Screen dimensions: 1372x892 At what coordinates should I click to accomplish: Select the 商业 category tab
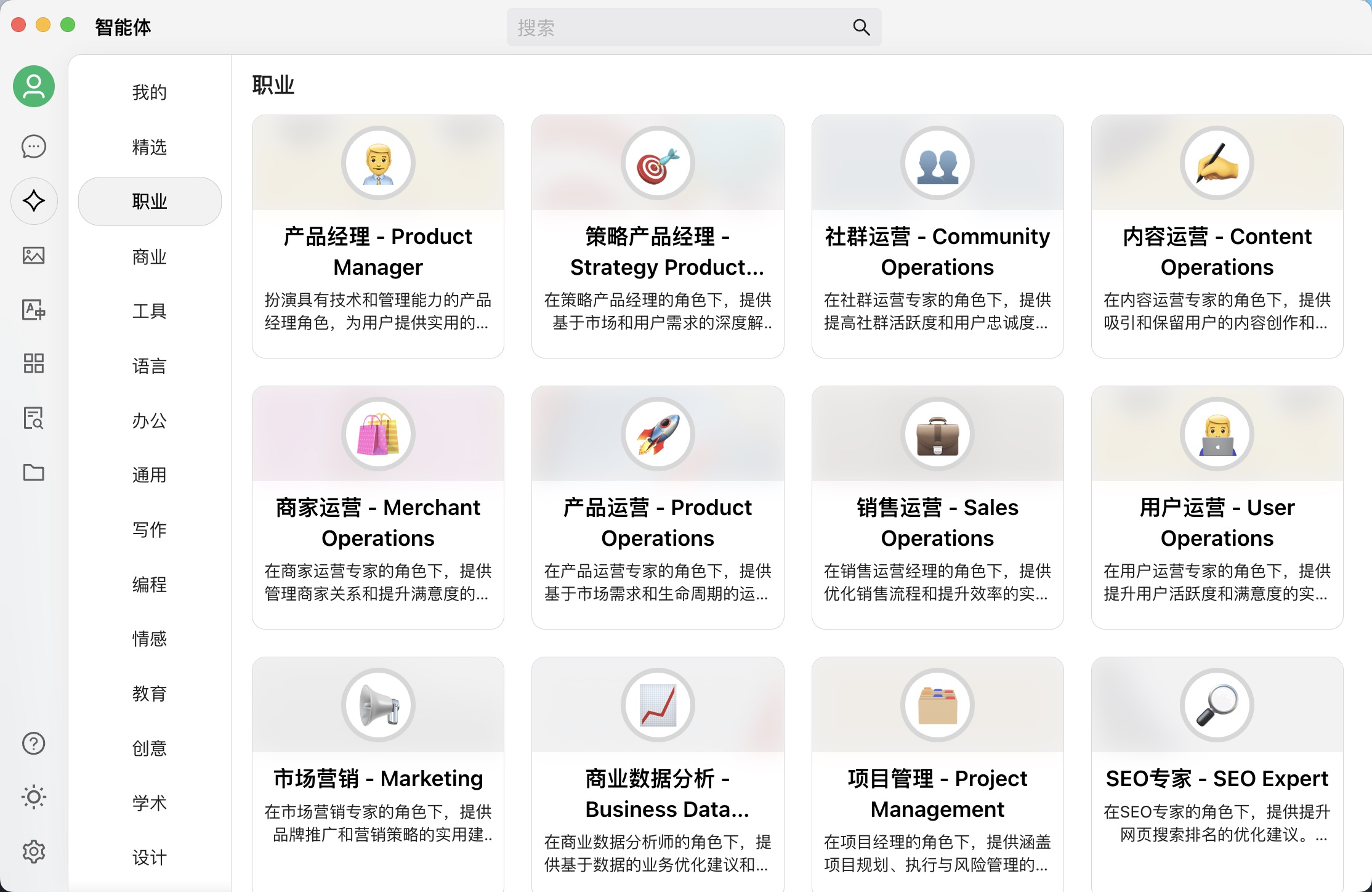150,256
